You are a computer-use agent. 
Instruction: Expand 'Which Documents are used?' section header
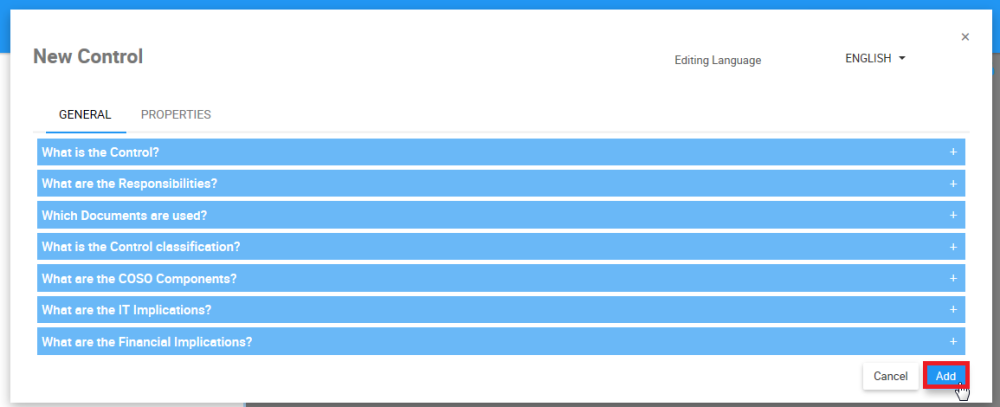(124, 215)
